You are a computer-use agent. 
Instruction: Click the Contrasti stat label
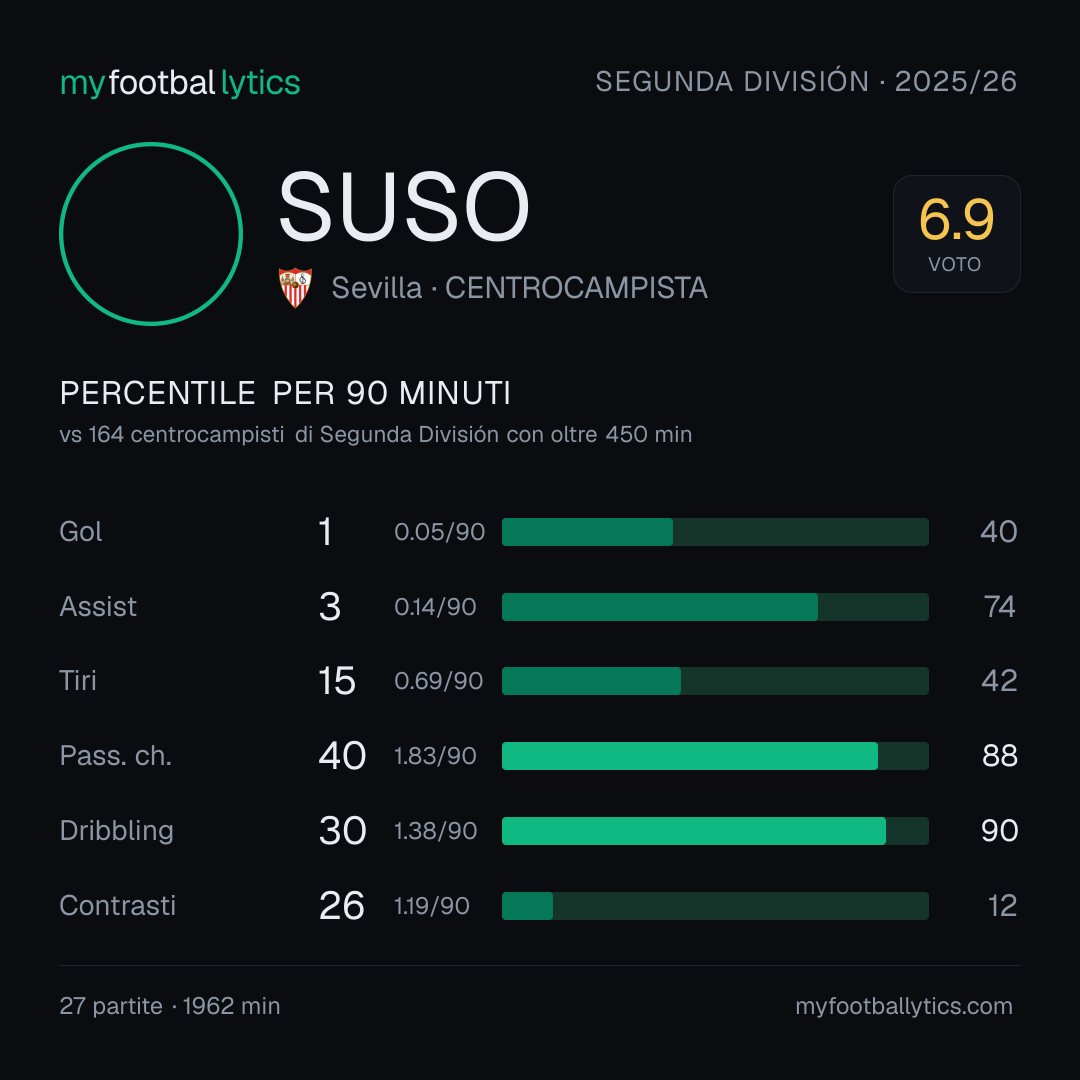point(118,906)
